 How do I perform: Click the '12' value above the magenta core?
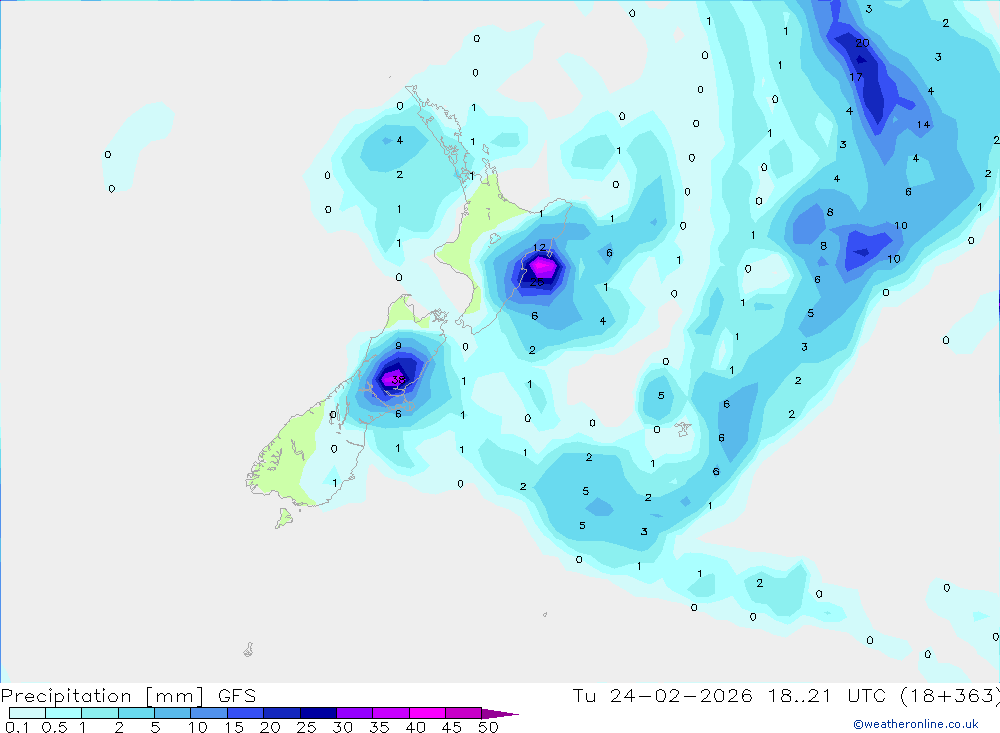tap(540, 248)
